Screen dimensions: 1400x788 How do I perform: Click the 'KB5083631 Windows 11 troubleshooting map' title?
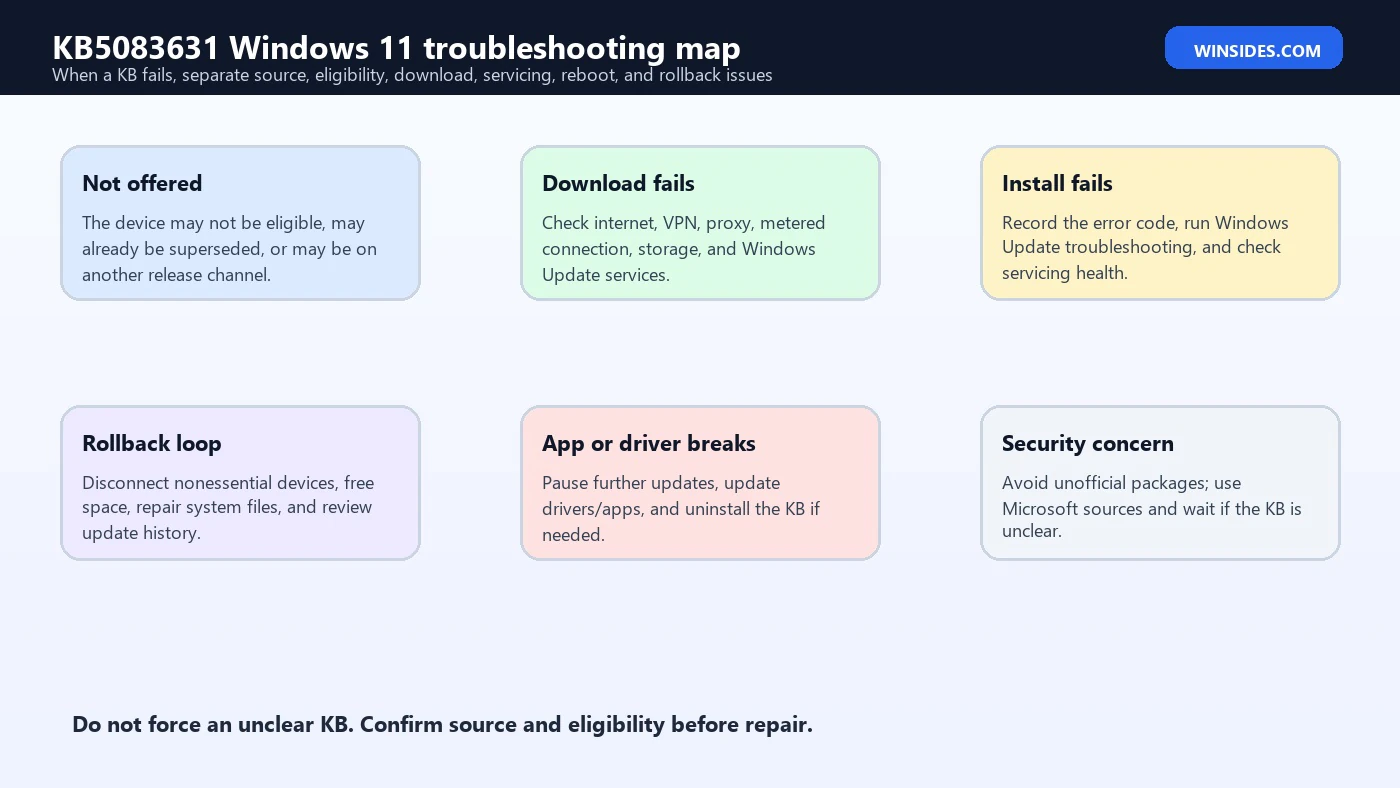(x=396, y=47)
